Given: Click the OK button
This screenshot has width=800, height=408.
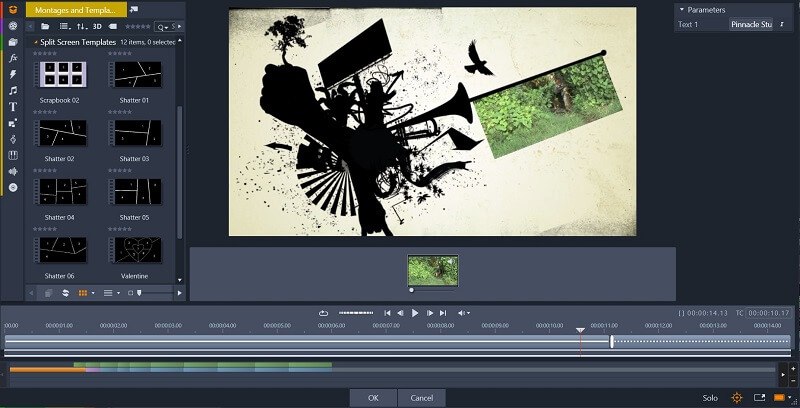Looking at the screenshot, I should [373, 398].
